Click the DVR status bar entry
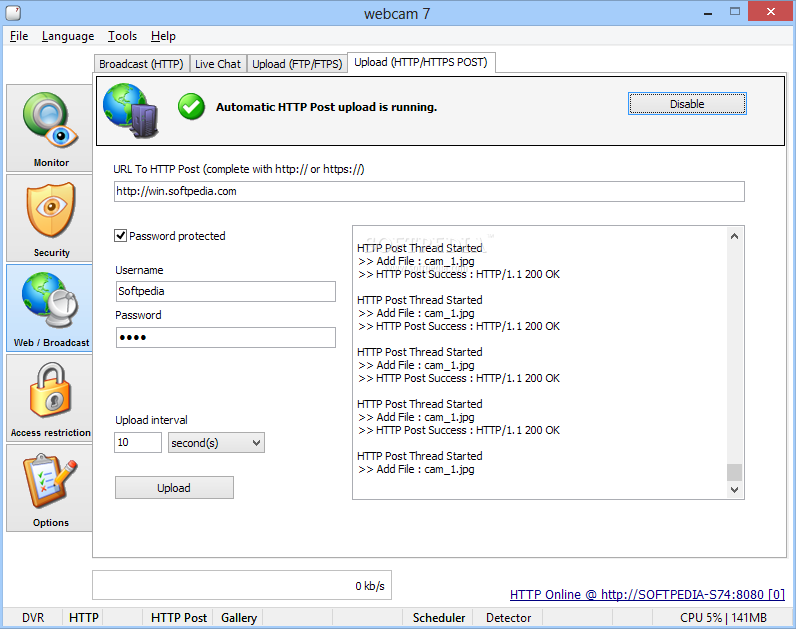 point(33,618)
